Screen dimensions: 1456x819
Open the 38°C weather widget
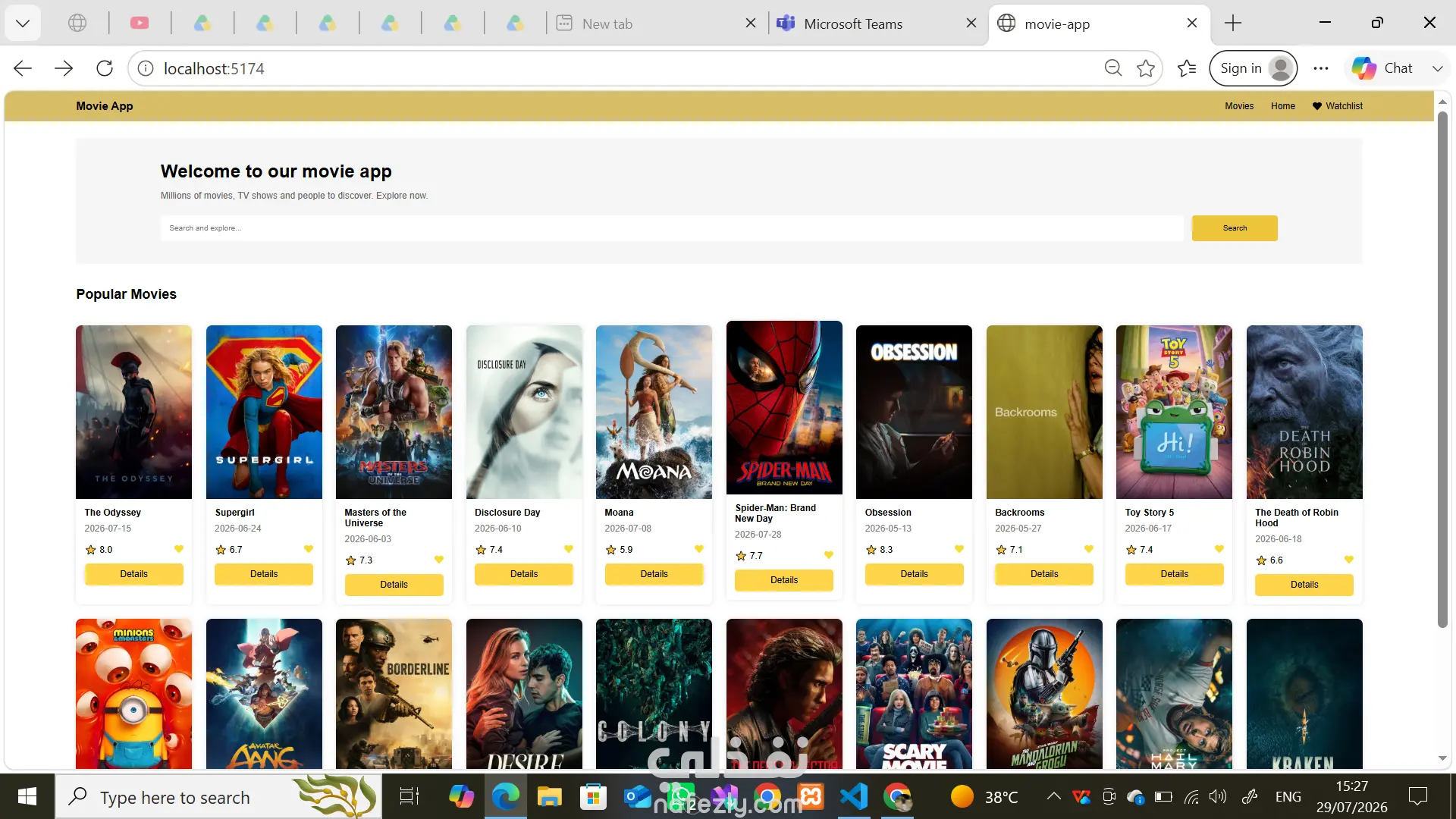click(x=984, y=796)
